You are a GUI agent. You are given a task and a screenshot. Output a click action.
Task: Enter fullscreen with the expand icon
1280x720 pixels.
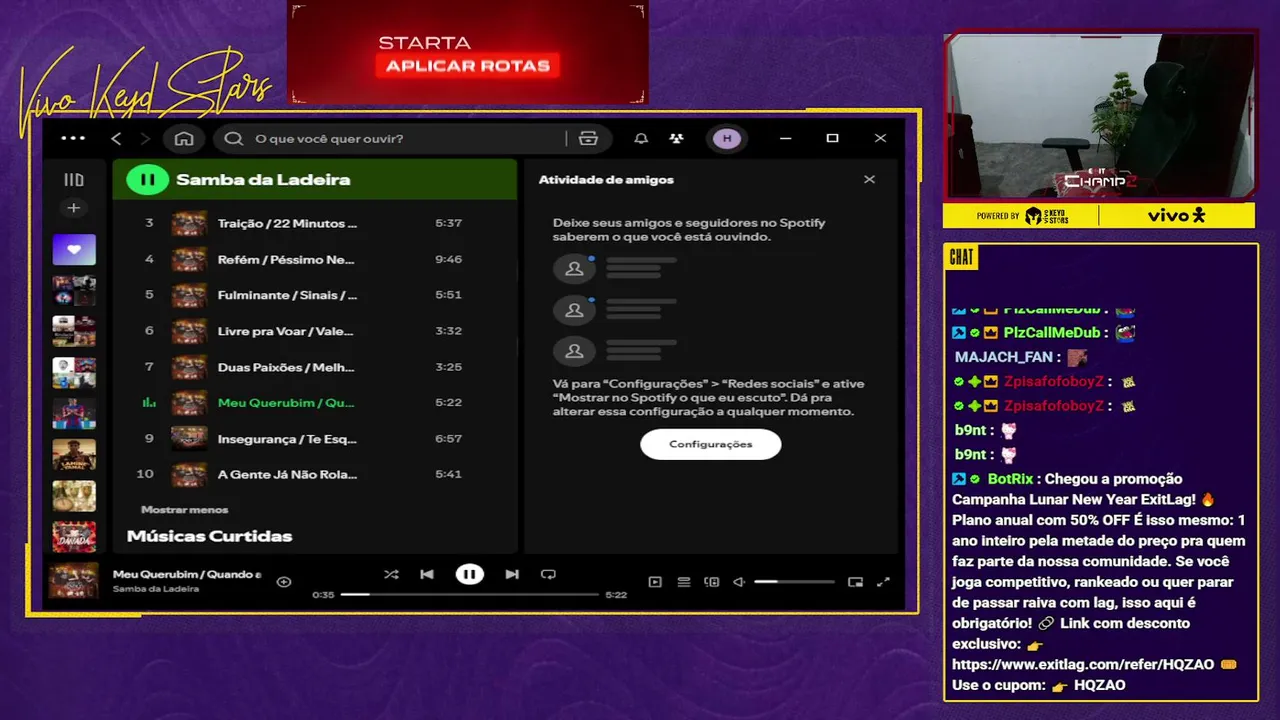point(883,581)
